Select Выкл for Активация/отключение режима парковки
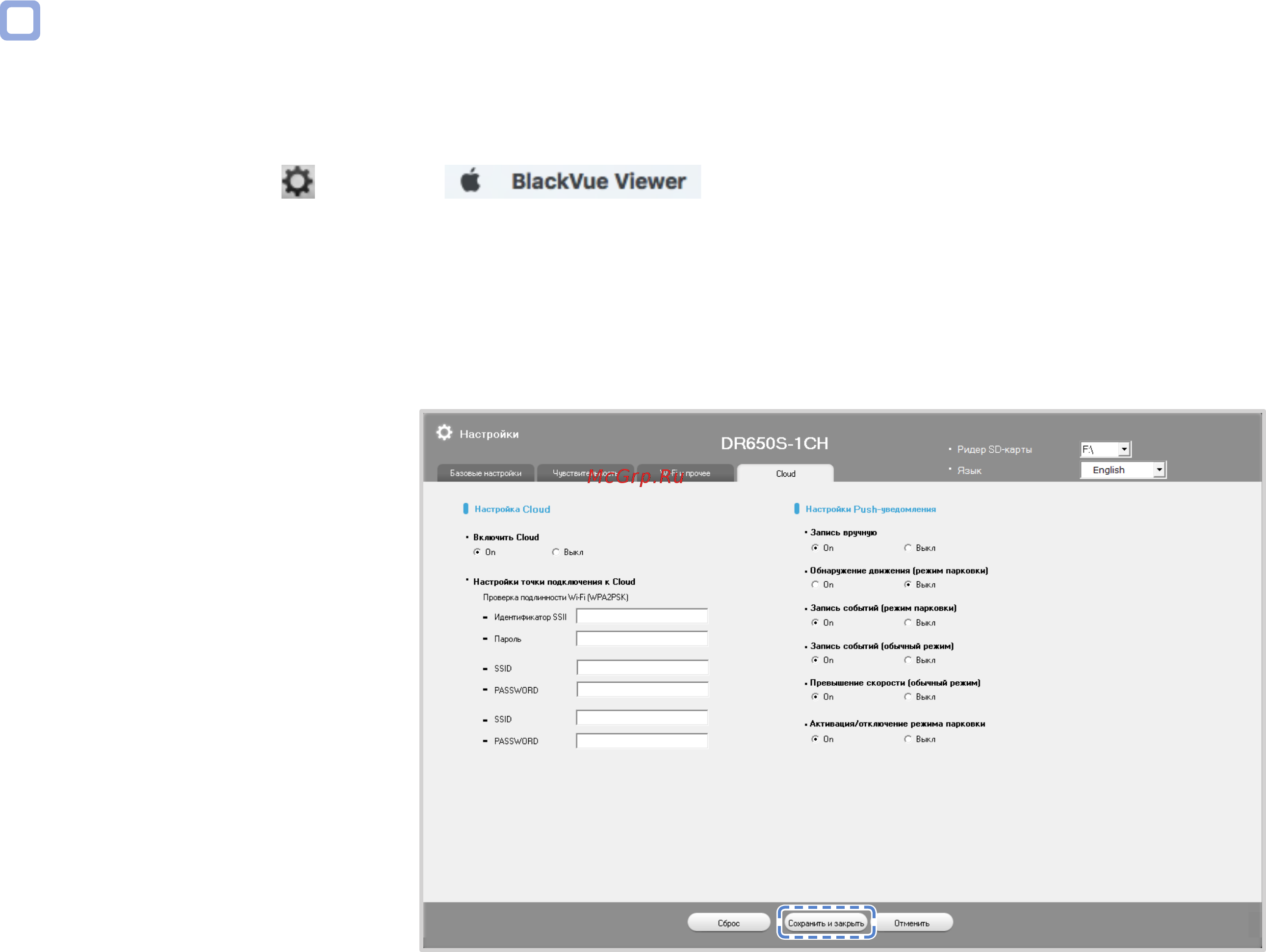 908,739
